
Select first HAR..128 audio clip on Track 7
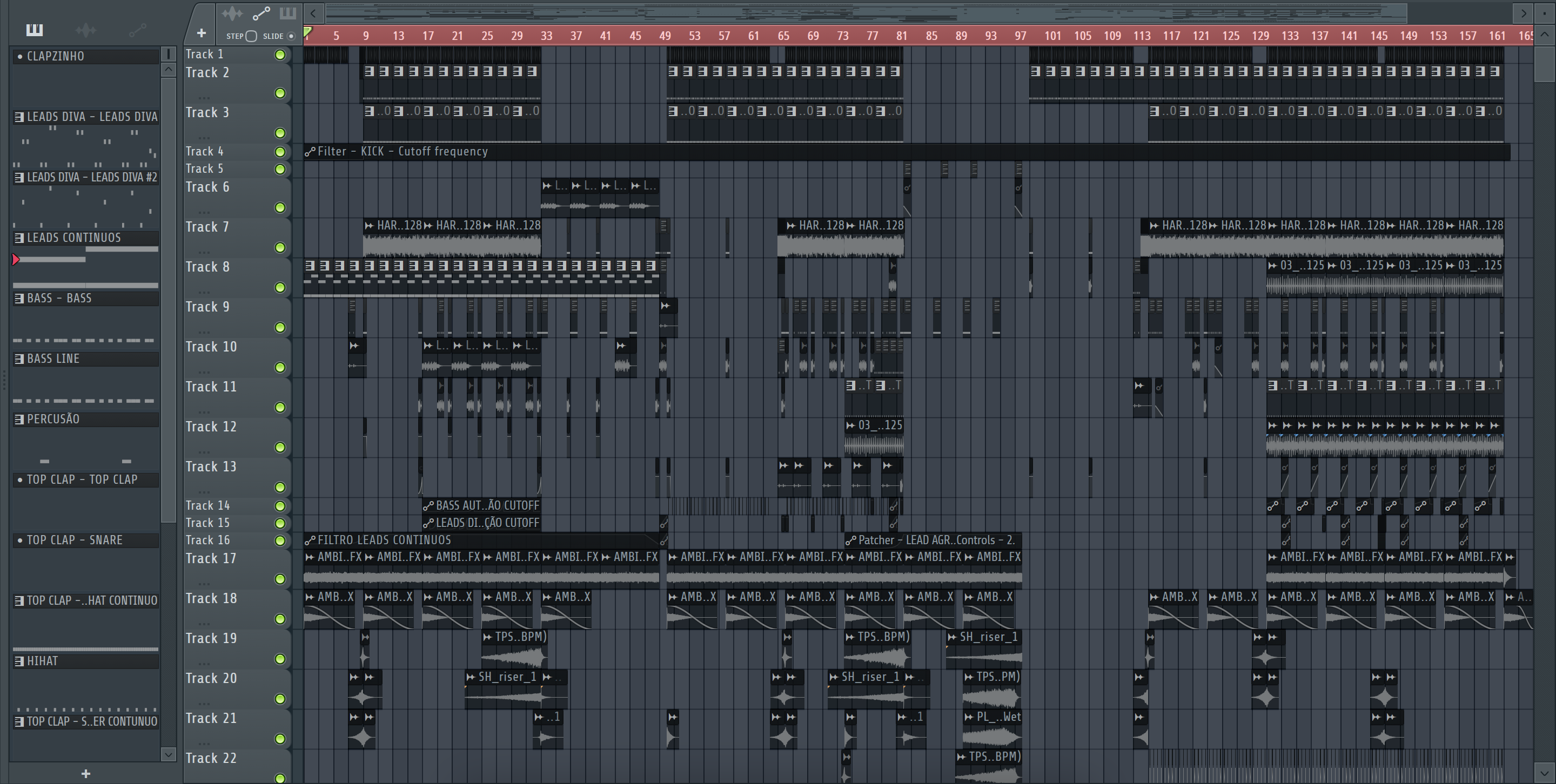pyautogui.click(x=393, y=239)
